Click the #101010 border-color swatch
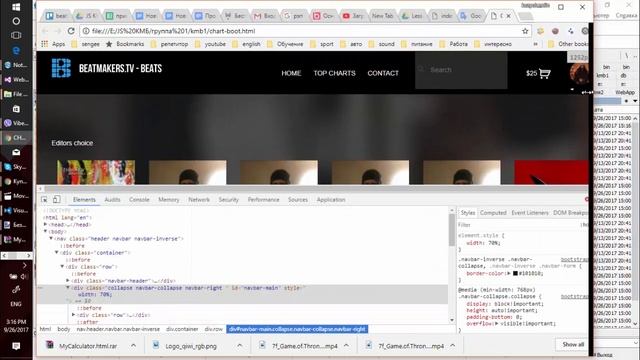Screen dimensions: 640x360 click(x=515, y=273)
